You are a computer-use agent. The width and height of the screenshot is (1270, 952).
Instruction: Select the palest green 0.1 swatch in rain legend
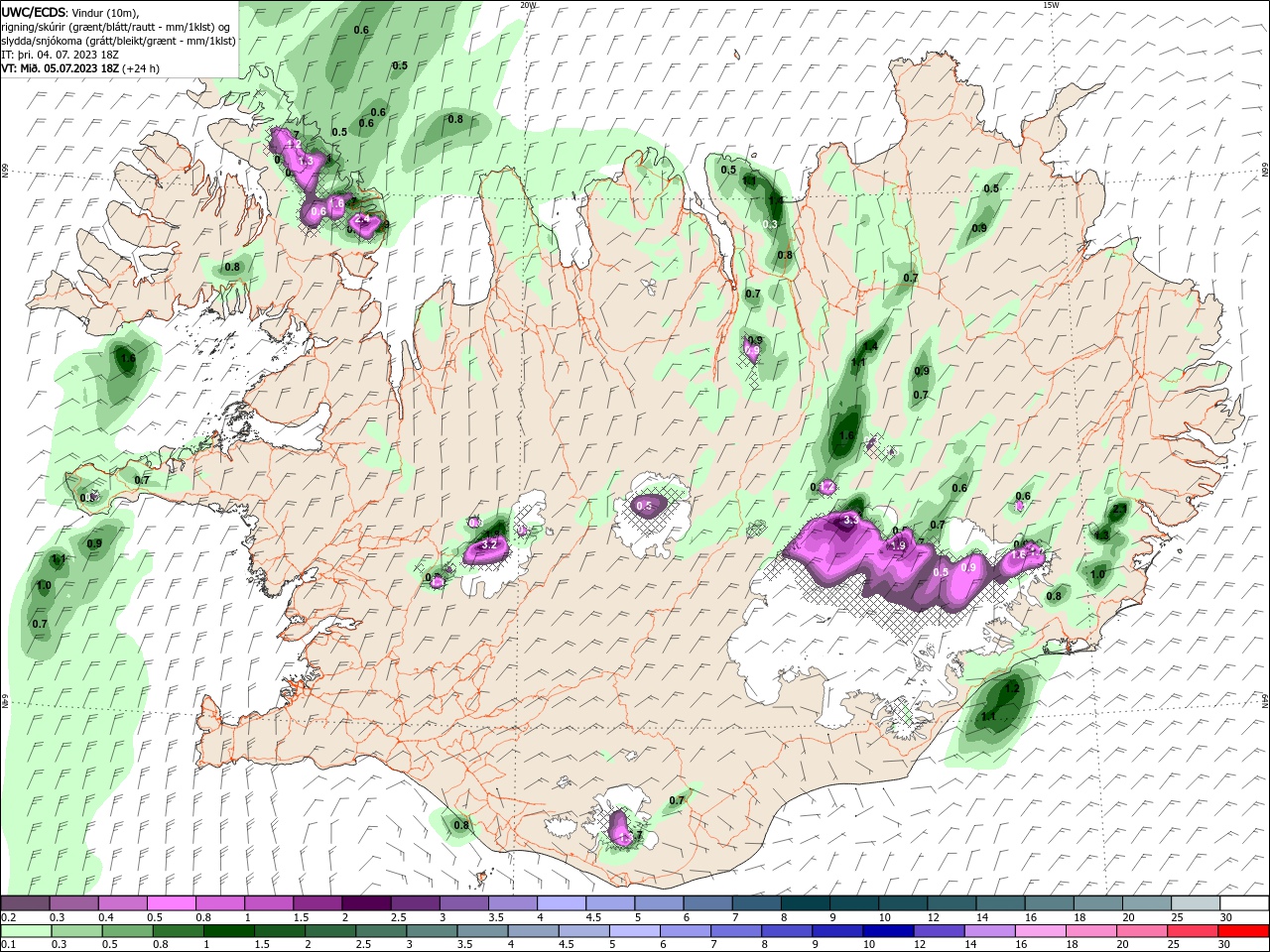click(26, 931)
